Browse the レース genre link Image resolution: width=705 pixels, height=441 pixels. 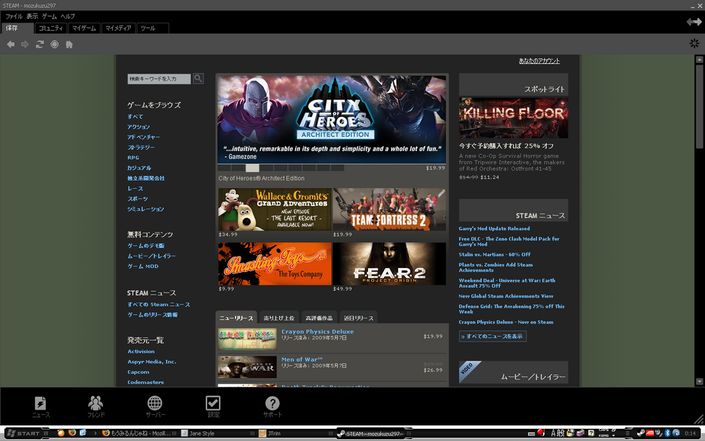pyautogui.click(x=135, y=188)
